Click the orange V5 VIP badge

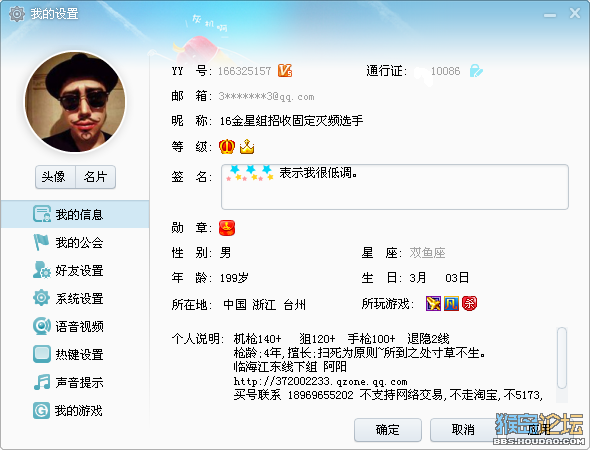point(285,71)
